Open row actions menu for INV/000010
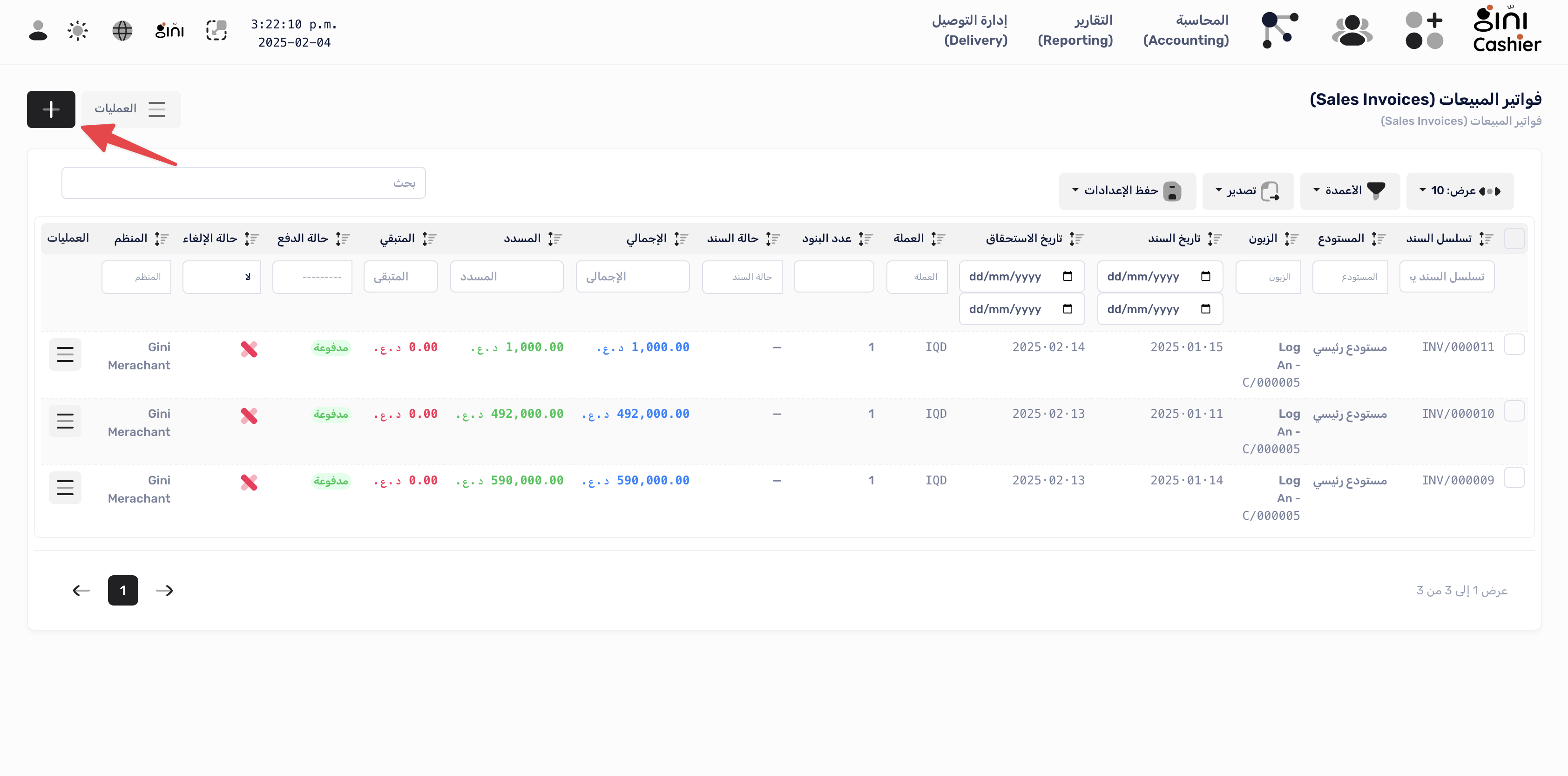This screenshot has height=776, width=1568. [x=65, y=421]
